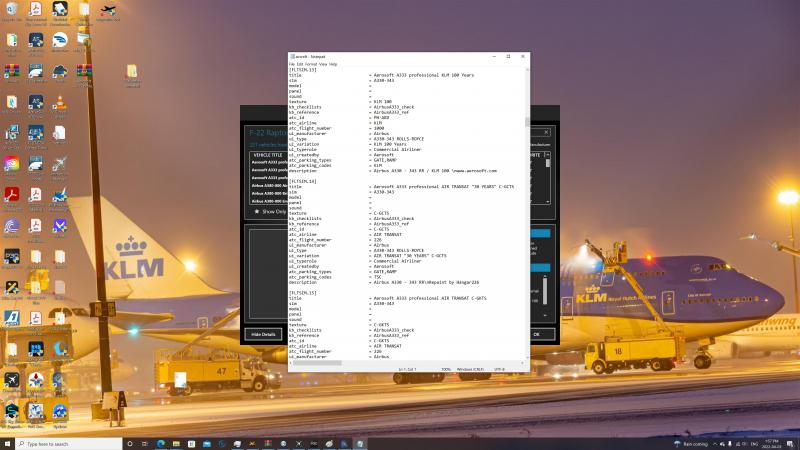
Task: Click the ENG language indicator in the tray
Action: coord(754,444)
